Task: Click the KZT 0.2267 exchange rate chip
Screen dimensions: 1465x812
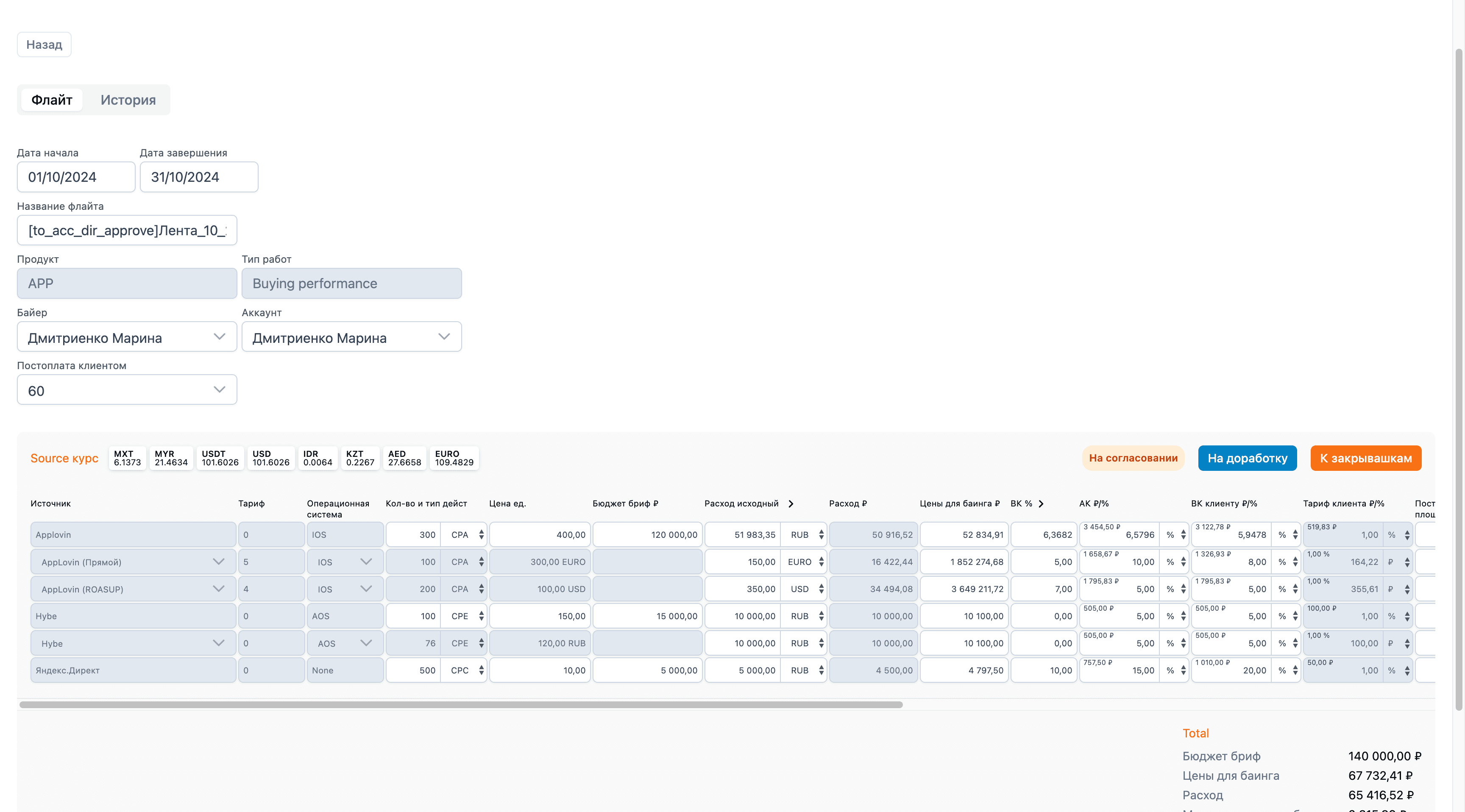Action: (360, 458)
